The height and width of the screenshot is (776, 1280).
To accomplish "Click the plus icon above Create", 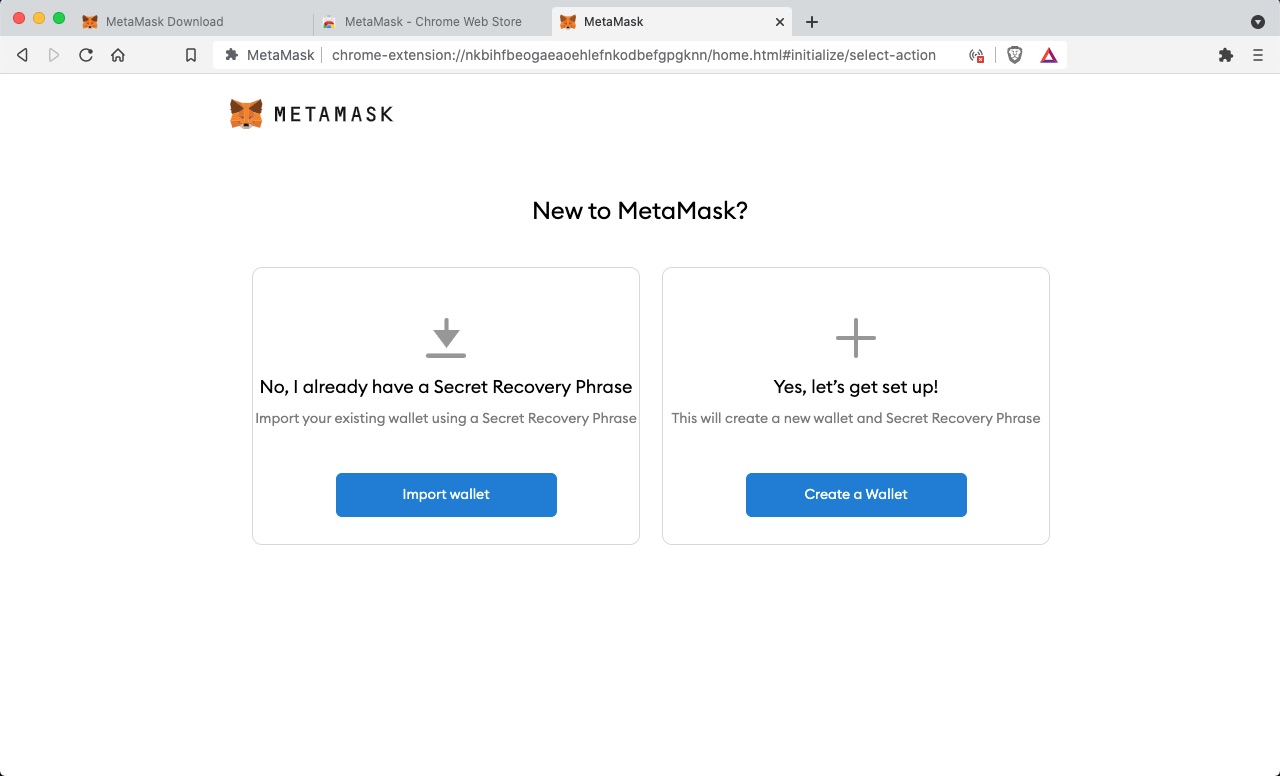I will [x=856, y=338].
